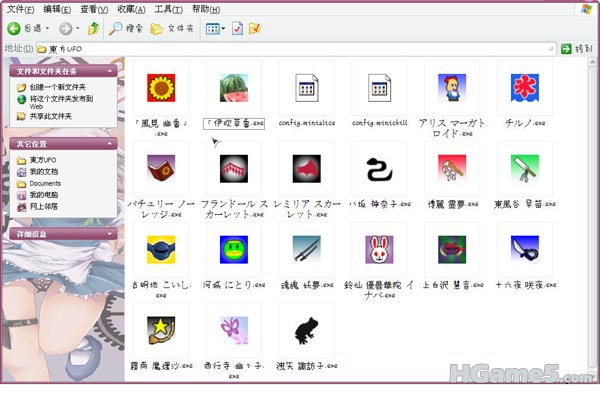Image resolution: width=600 pixels, height=398 pixels.
Task: Click the チルノ.exe filename text
Action: (x=525, y=123)
